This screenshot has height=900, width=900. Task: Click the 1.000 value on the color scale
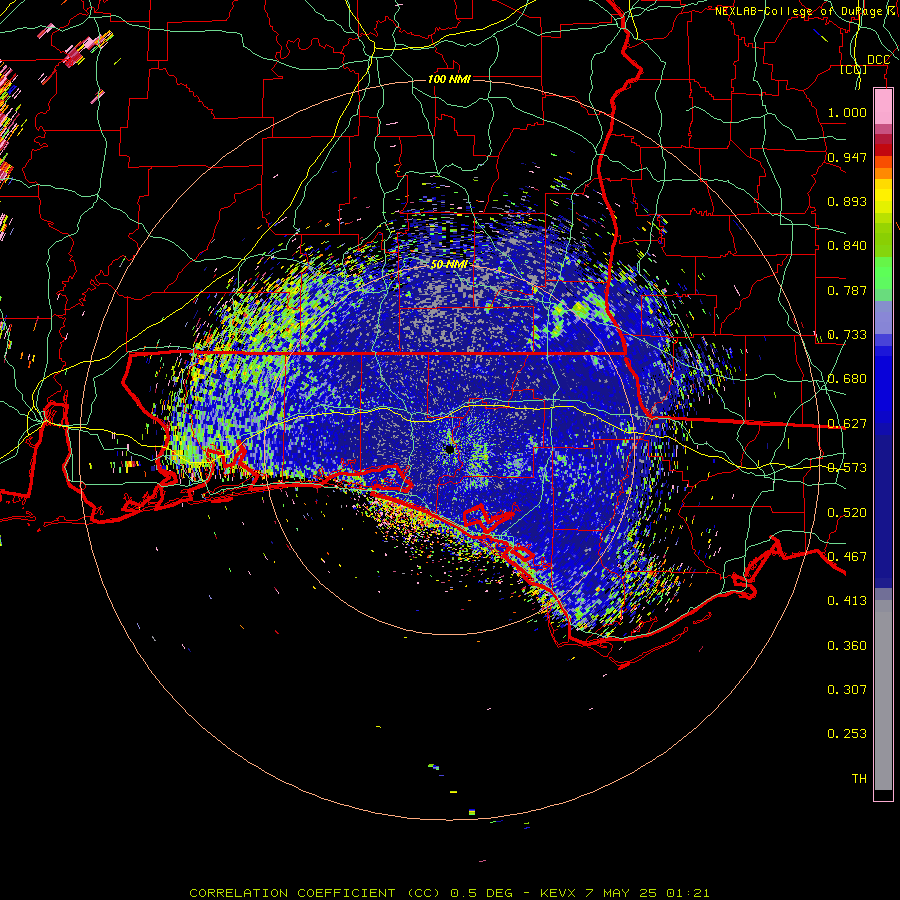pyautogui.click(x=847, y=112)
